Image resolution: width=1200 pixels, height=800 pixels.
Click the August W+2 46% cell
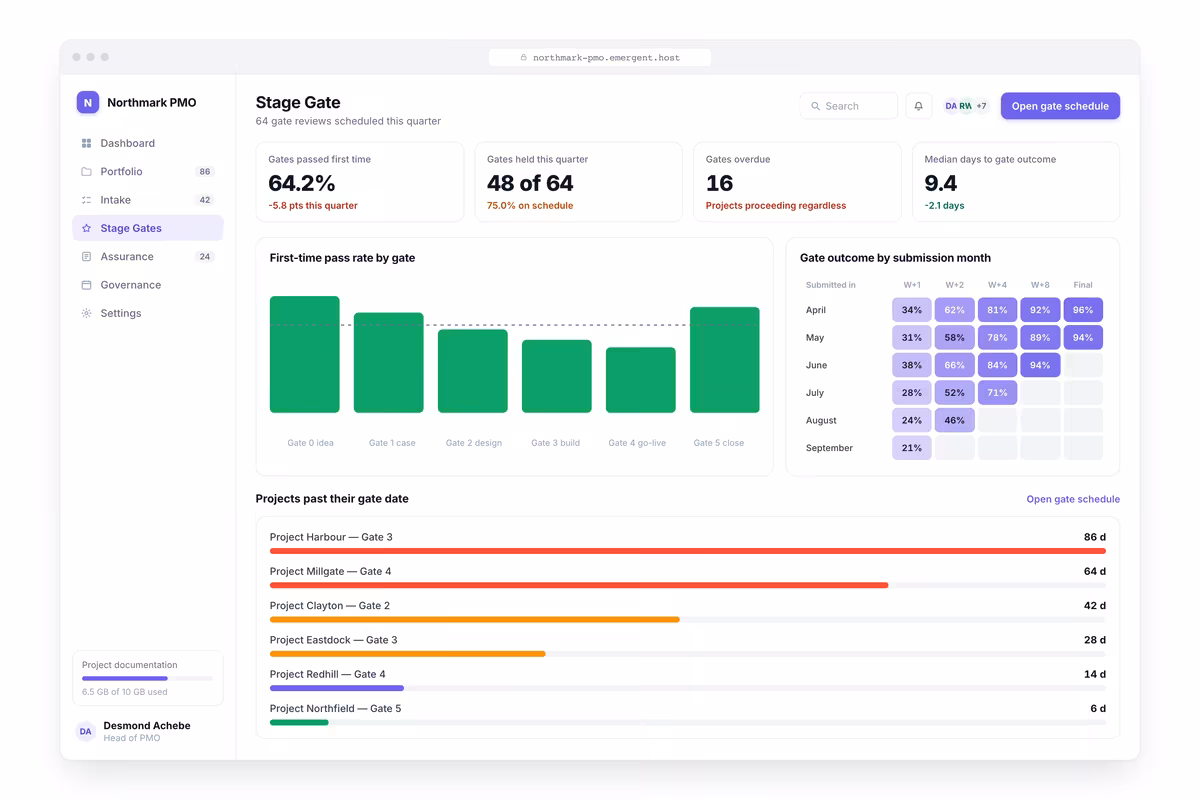pyautogui.click(x=955, y=420)
